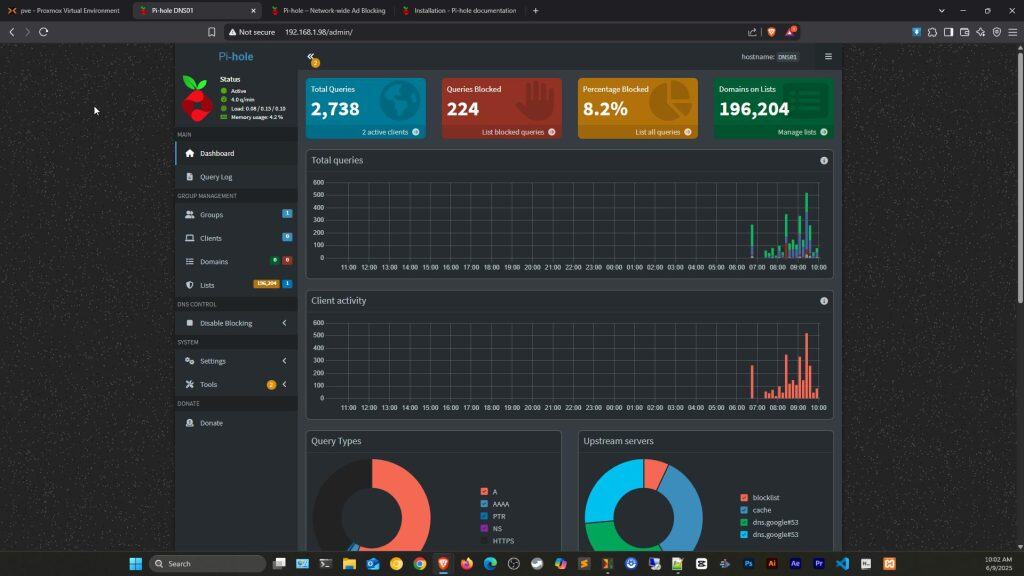This screenshot has height=576, width=1024.
Task: Open the Windows Start menu
Action: pos(136,564)
